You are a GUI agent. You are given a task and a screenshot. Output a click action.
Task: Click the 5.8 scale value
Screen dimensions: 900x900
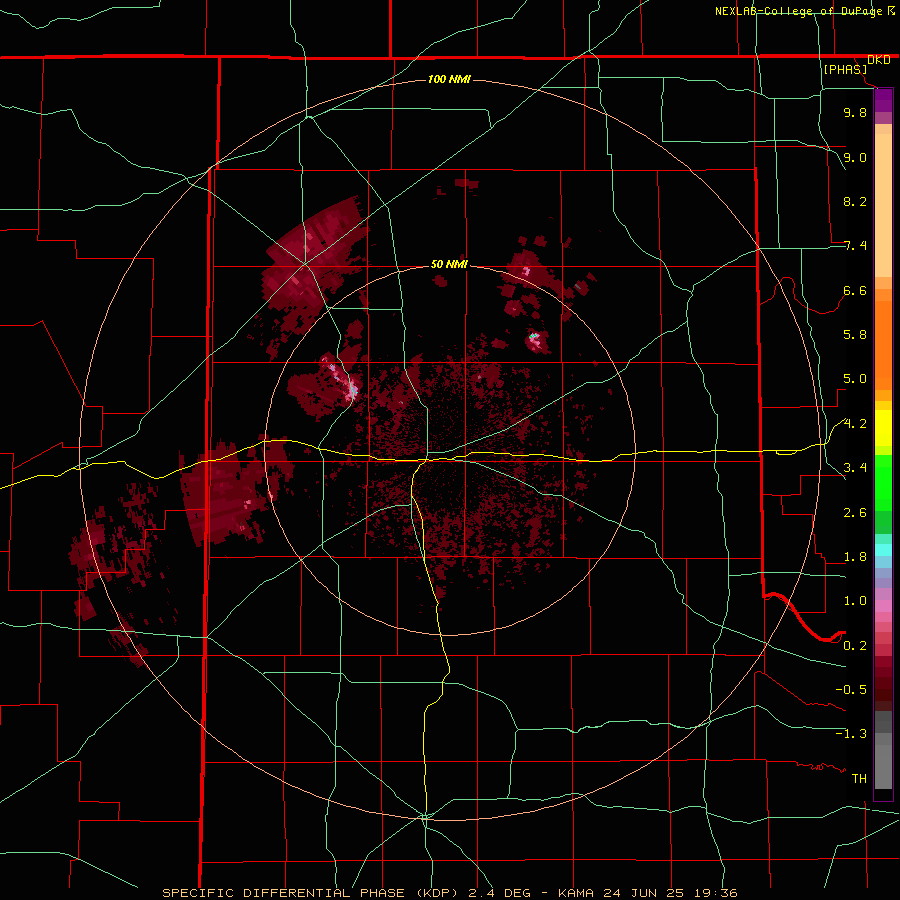pos(855,335)
